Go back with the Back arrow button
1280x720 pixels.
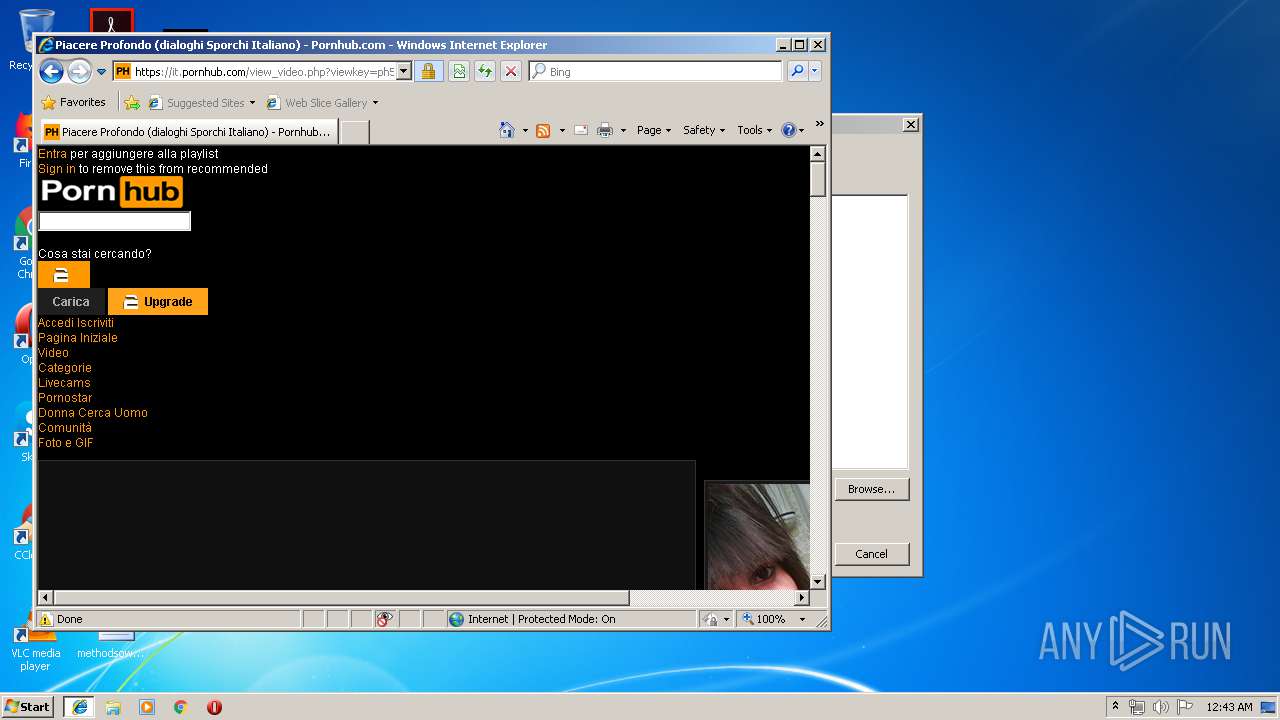tap(52, 71)
